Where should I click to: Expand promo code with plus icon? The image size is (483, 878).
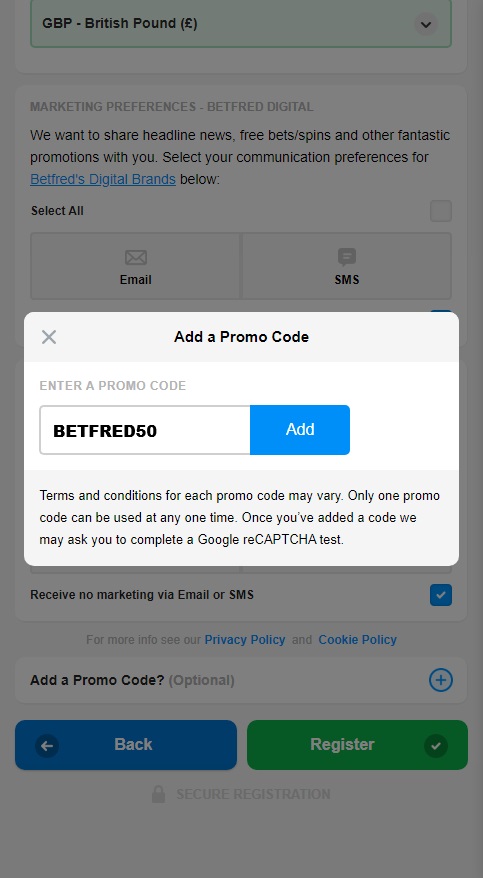(x=440, y=680)
